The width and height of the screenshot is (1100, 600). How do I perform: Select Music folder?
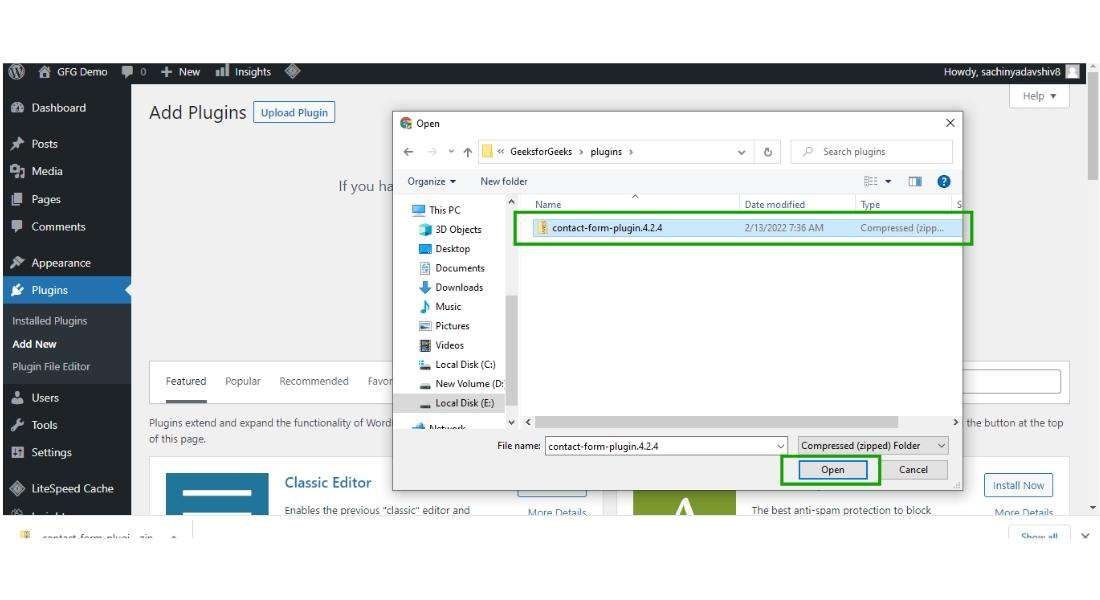(441, 307)
